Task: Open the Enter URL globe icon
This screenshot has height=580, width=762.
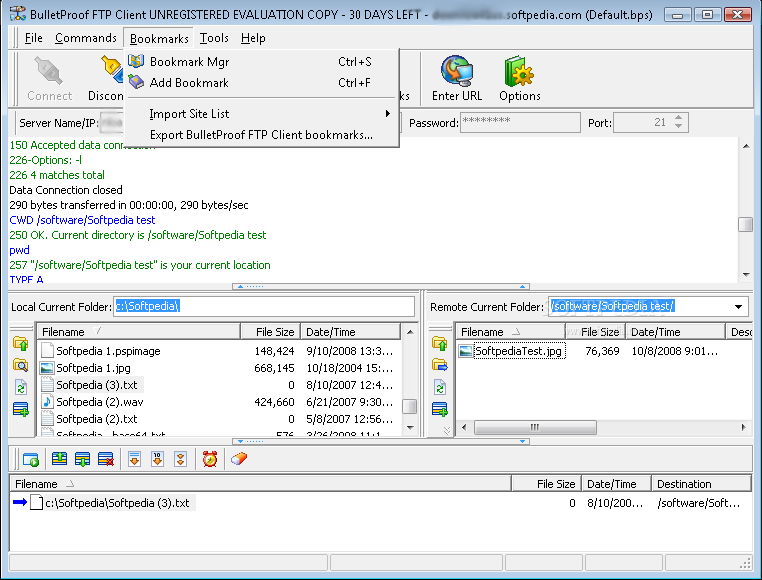Action: (x=457, y=71)
